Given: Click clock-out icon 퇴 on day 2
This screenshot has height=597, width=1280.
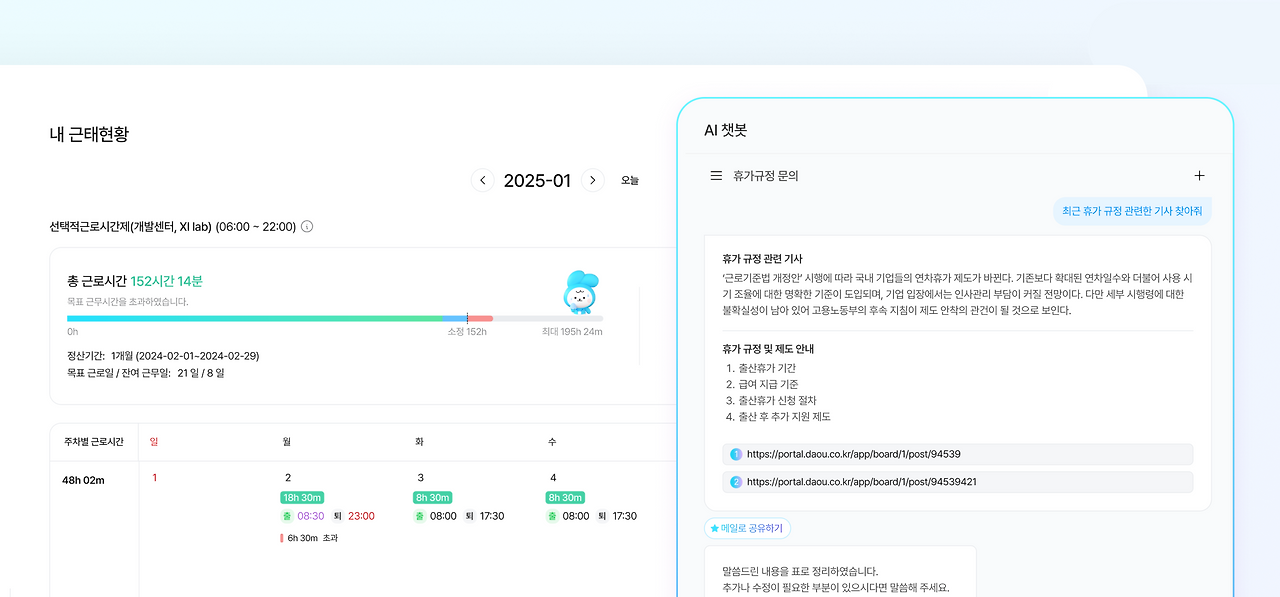Looking at the screenshot, I should [x=337, y=516].
